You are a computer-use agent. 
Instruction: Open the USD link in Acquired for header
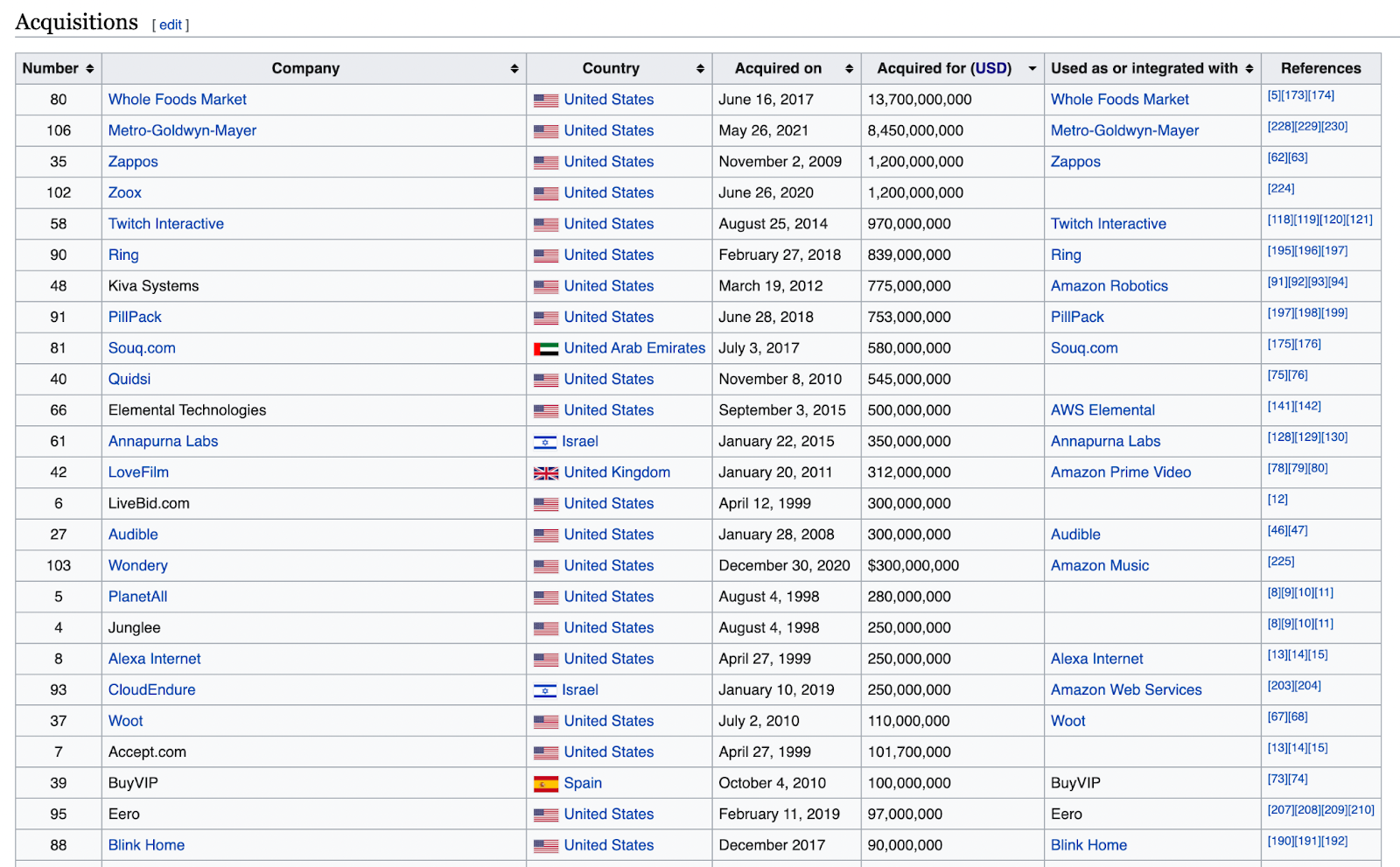coord(990,68)
